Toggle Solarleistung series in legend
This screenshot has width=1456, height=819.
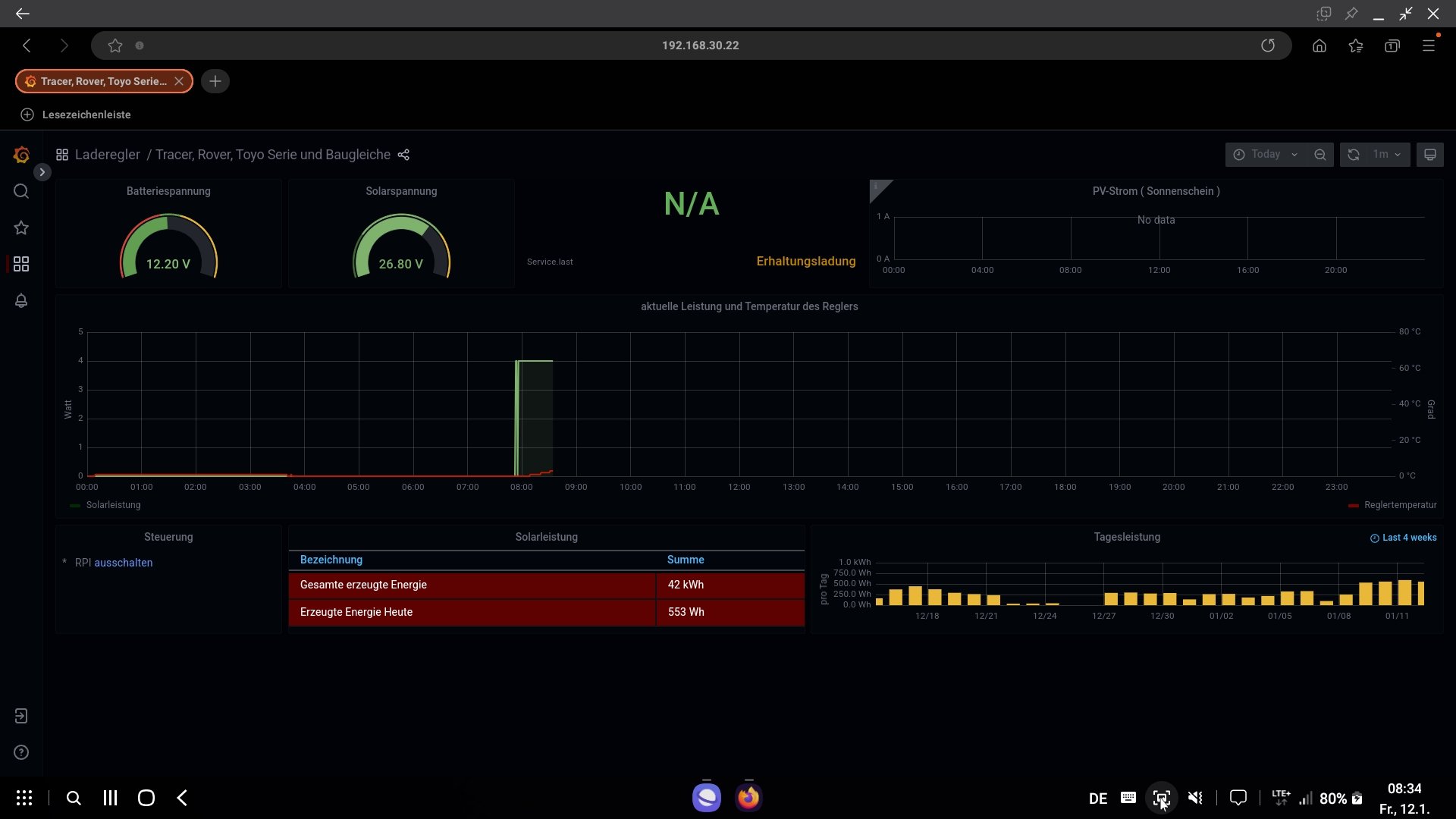pos(113,505)
